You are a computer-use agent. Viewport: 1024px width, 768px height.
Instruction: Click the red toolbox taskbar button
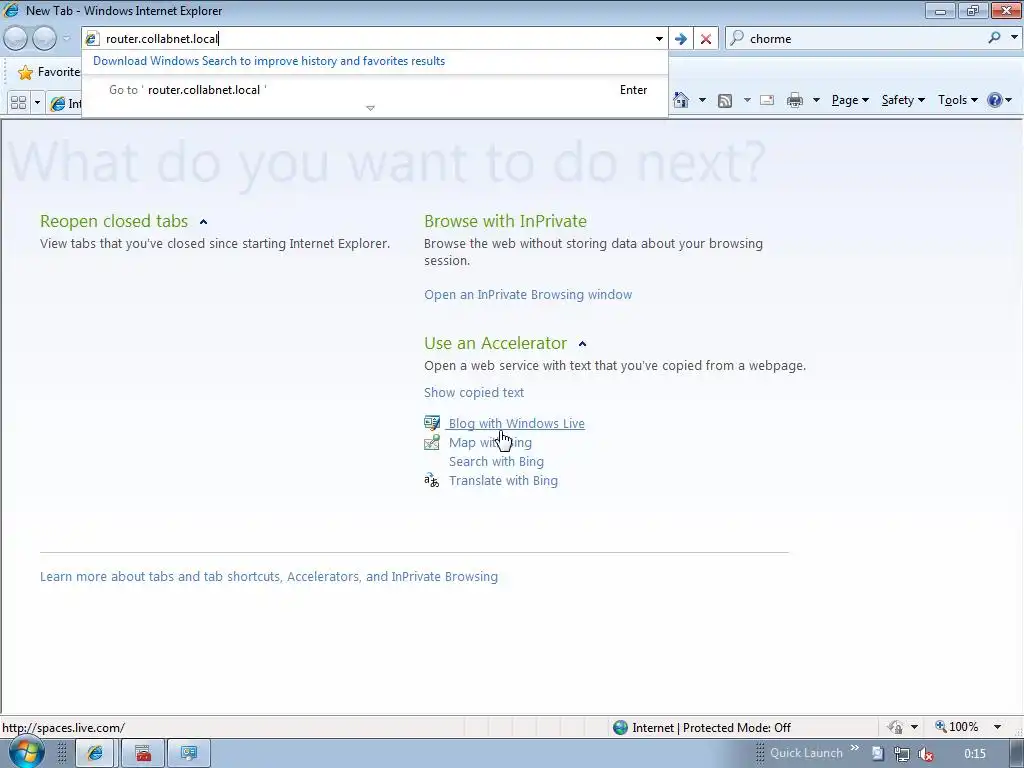tap(143, 753)
